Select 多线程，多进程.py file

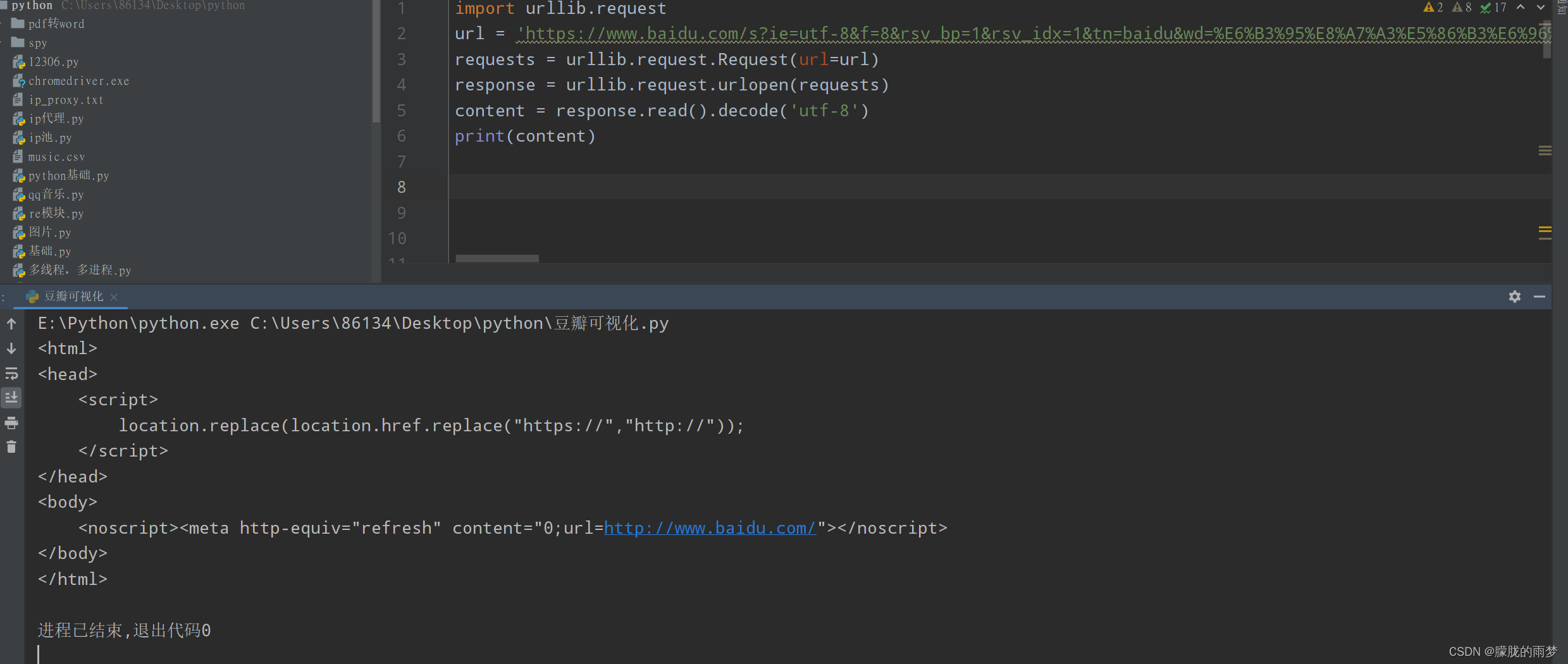(x=72, y=271)
